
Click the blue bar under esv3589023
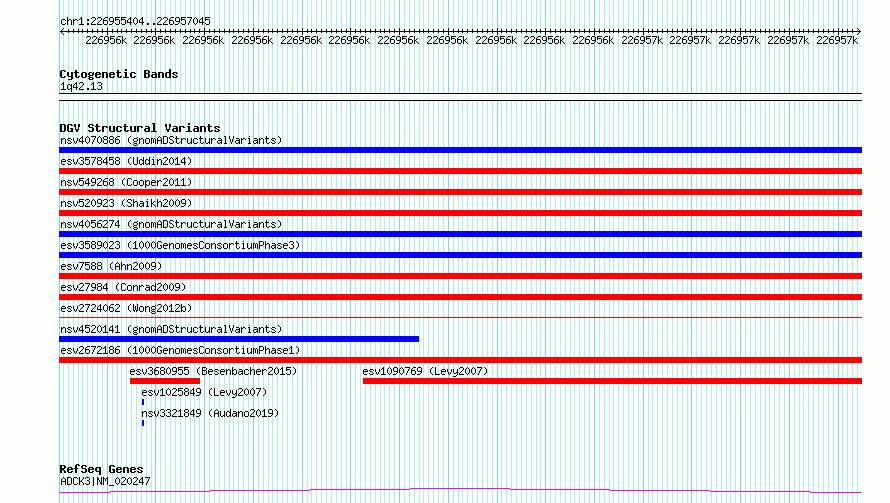(x=460, y=255)
